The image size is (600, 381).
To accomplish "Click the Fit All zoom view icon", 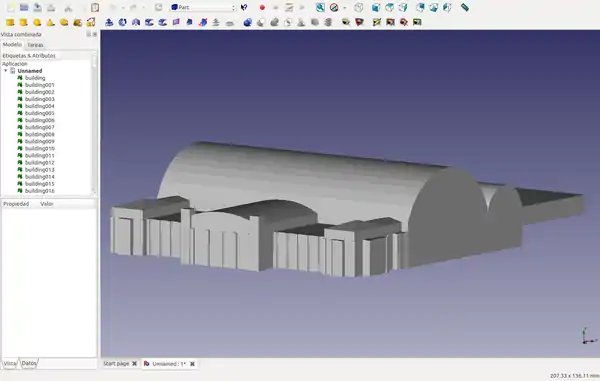I will [320, 7].
